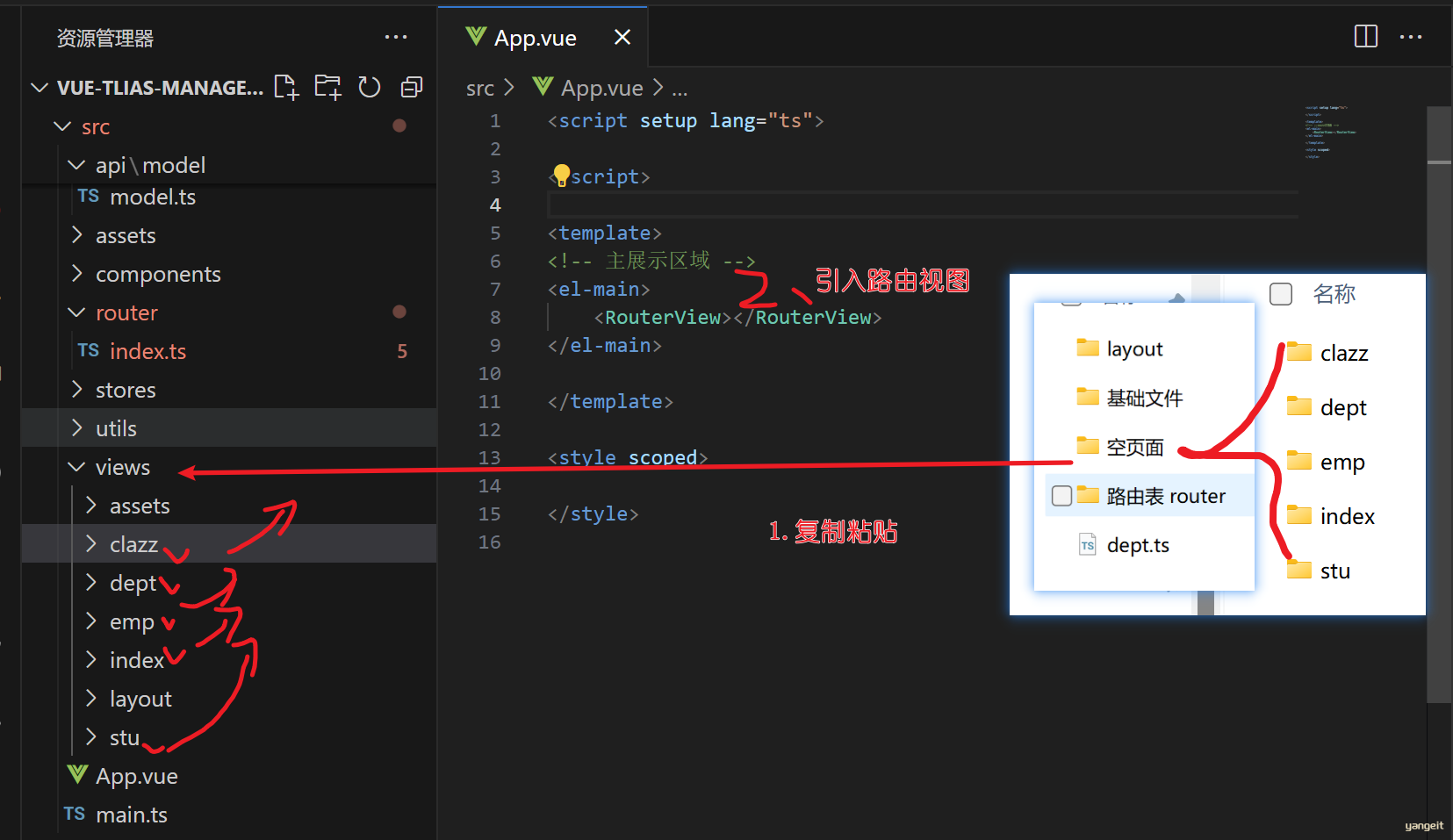Collapse the api\model folder
This screenshot has width=1453, height=840.
pos(76,165)
